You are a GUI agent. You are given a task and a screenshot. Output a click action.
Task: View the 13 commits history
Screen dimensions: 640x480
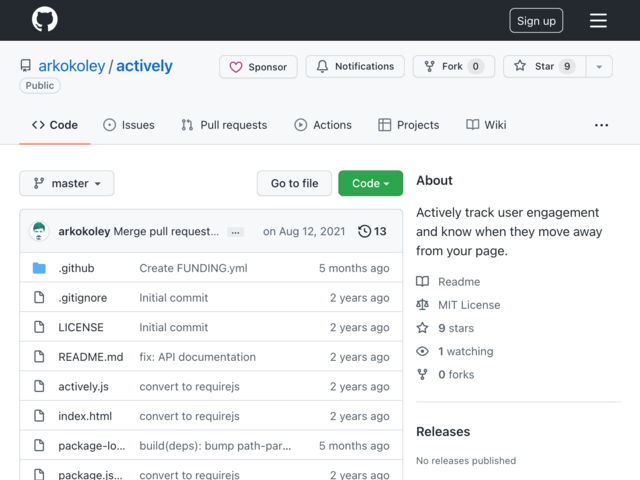click(372, 231)
